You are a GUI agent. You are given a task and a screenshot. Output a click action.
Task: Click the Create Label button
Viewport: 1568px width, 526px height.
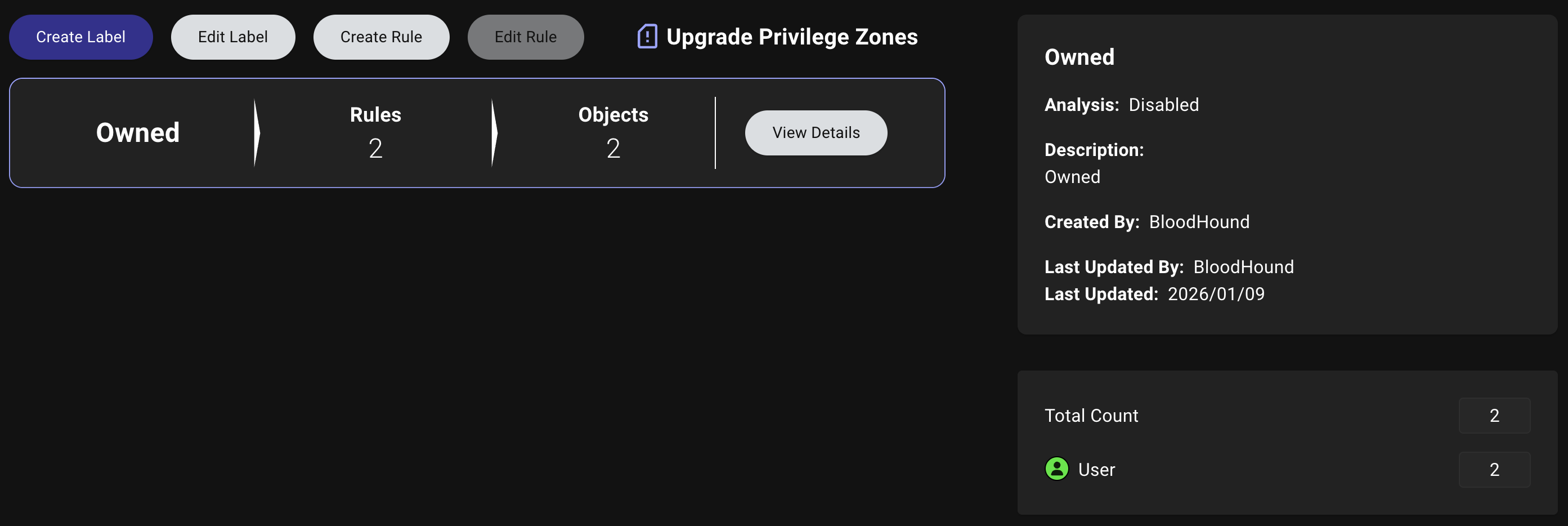(80, 37)
